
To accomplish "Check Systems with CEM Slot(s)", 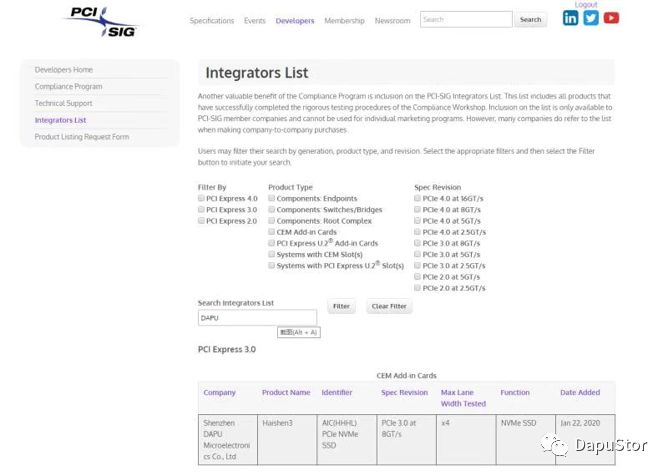I will click(x=271, y=254).
